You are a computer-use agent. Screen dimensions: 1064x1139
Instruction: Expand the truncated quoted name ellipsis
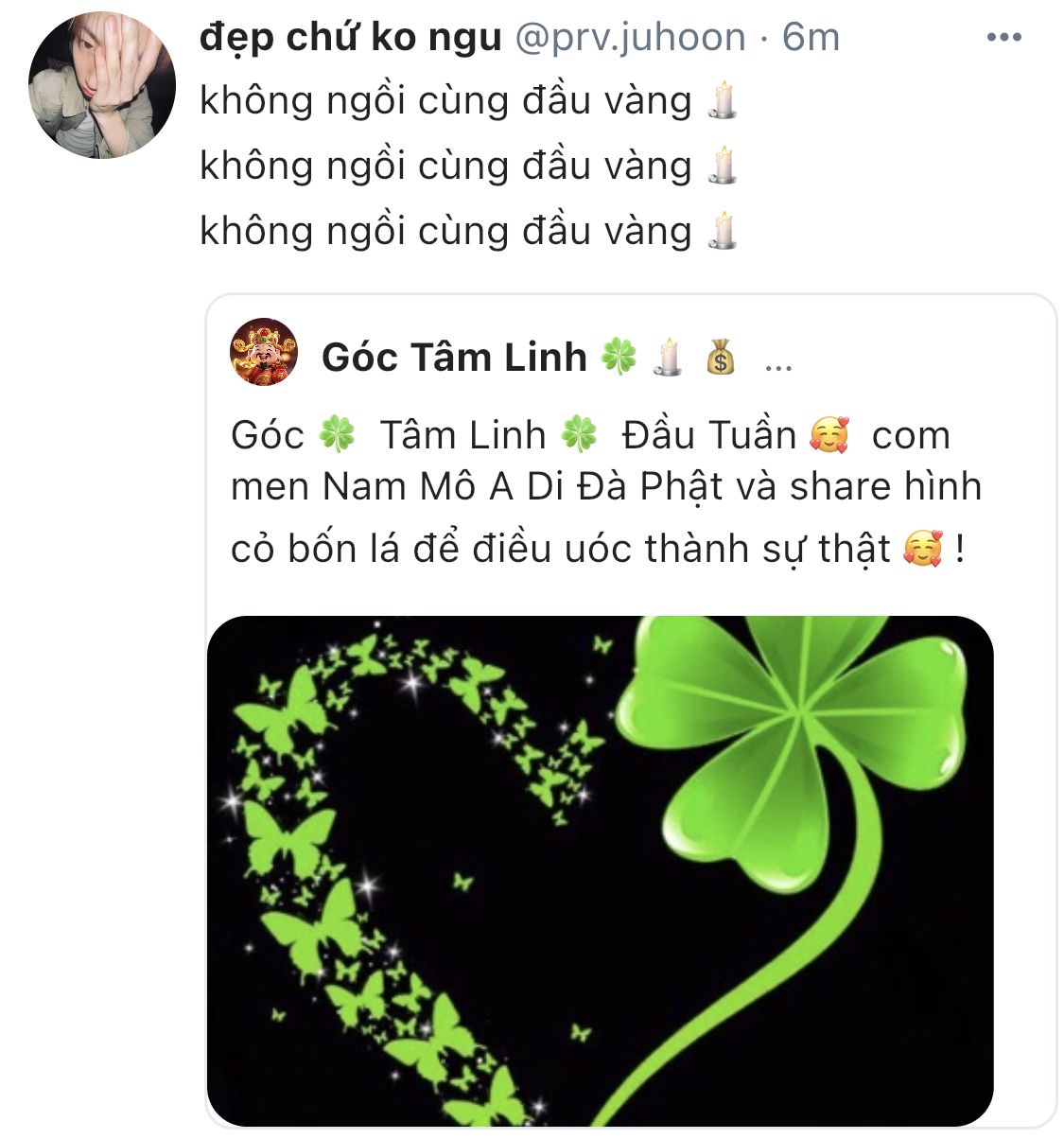[777, 363]
